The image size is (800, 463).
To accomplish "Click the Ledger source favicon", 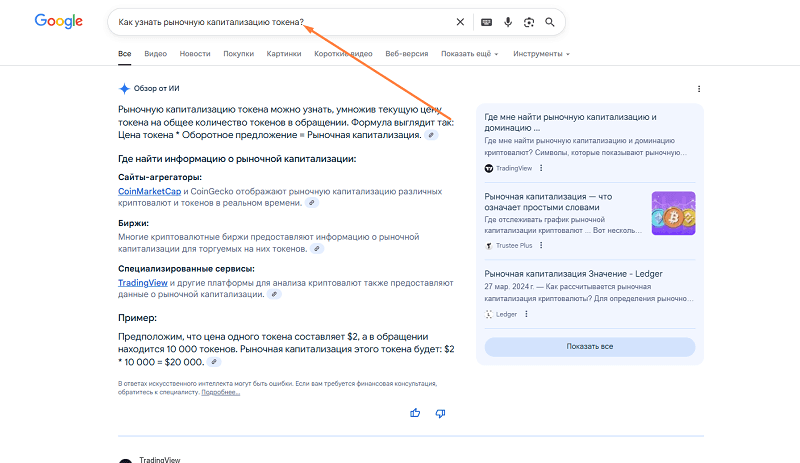I will point(489,314).
